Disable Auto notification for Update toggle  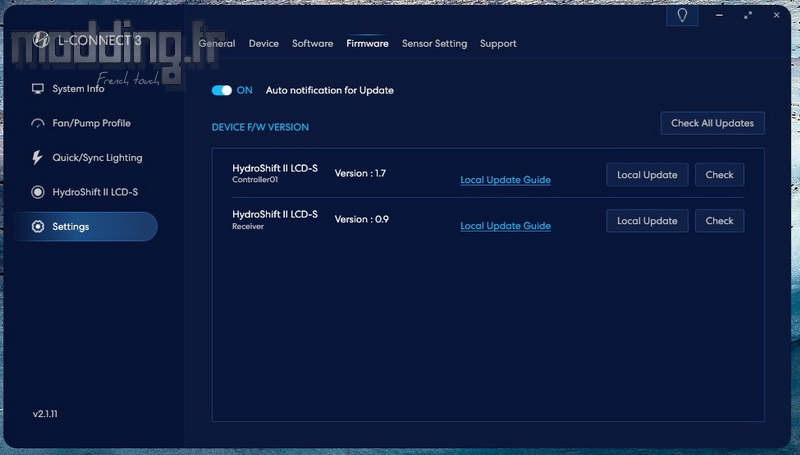tap(222, 90)
